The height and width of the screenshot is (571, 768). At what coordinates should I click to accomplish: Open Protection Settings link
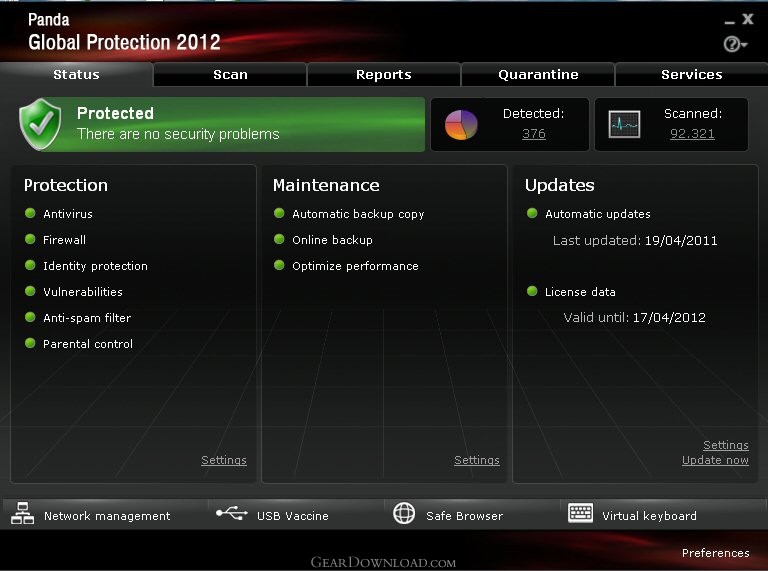pos(224,460)
